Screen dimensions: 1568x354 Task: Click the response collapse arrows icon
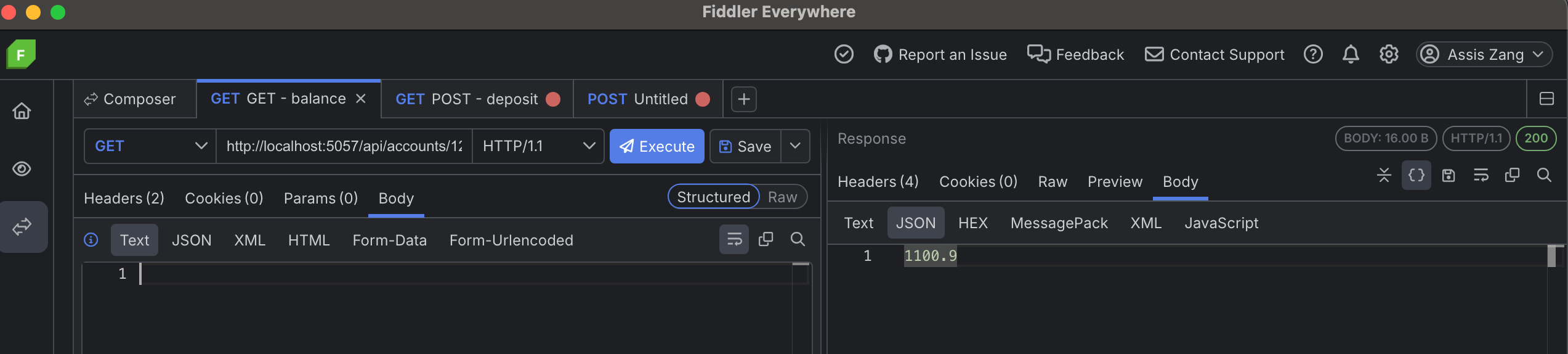(1384, 175)
